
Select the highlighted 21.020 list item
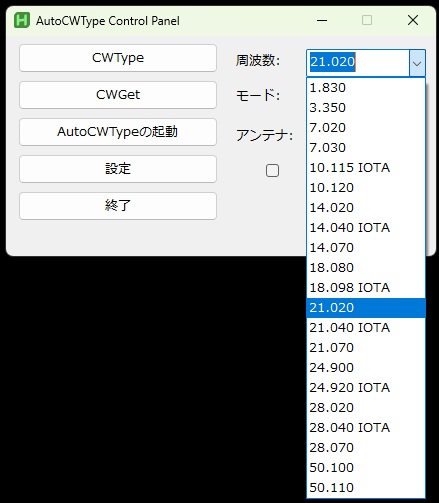[x=366, y=308]
